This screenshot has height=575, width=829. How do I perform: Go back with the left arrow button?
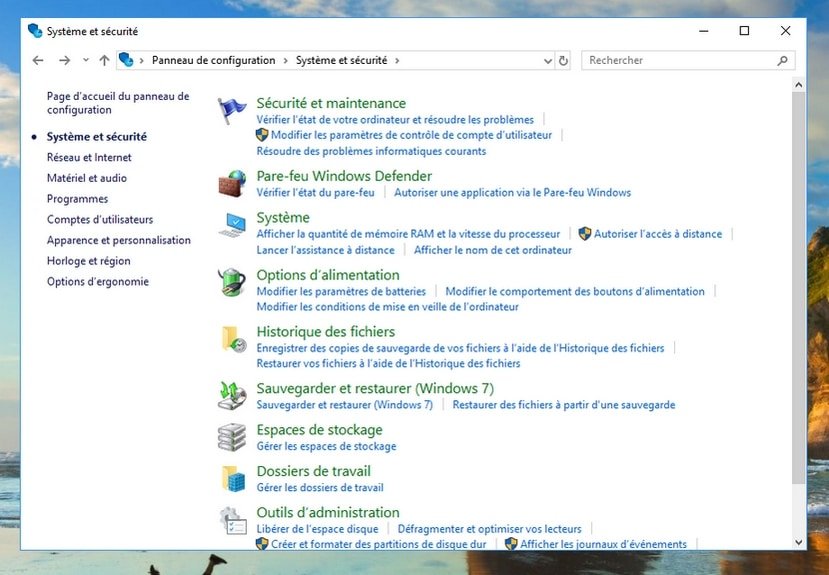38,60
